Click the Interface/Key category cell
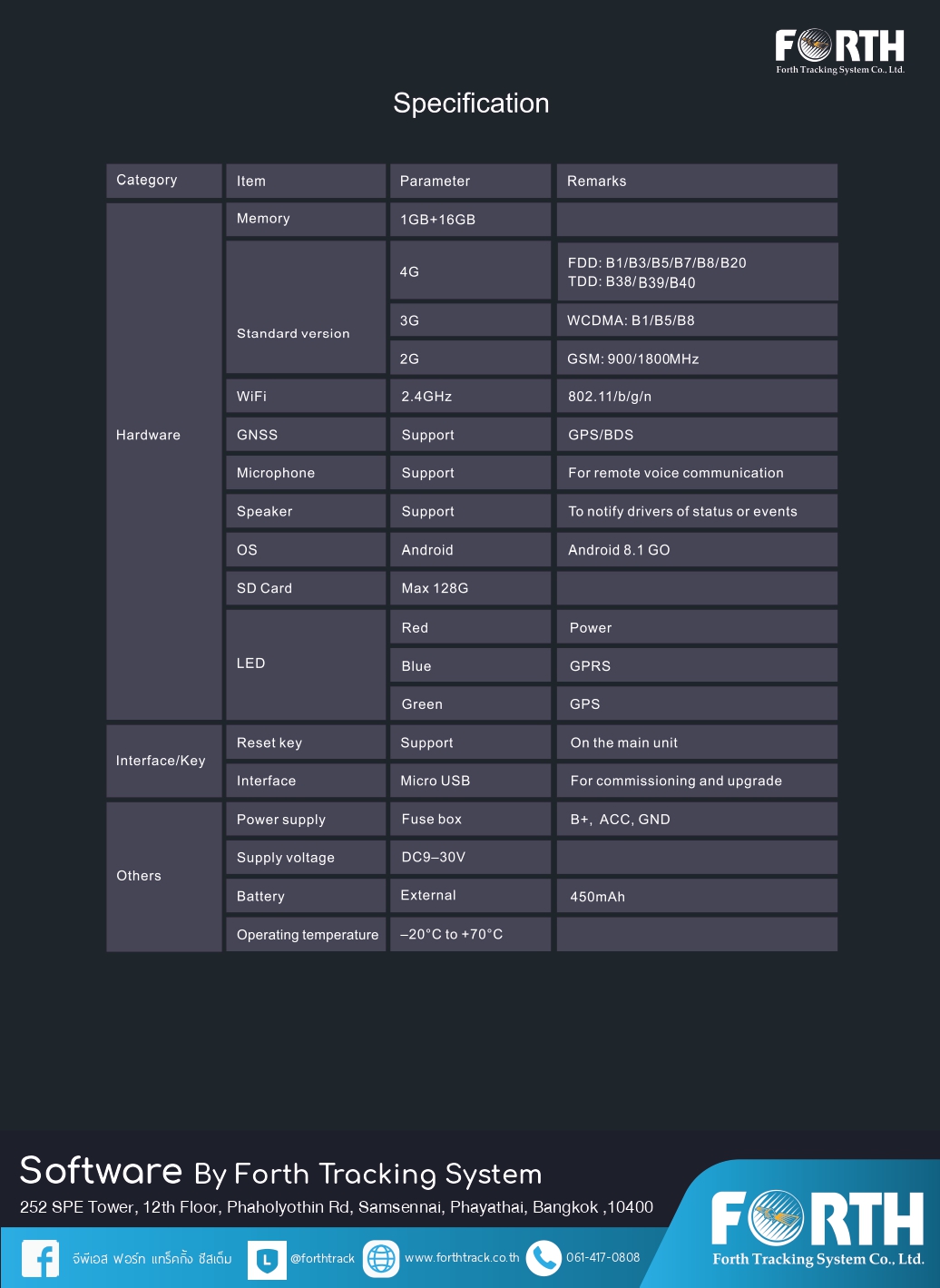Image resolution: width=940 pixels, height=1288 pixels. click(164, 762)
